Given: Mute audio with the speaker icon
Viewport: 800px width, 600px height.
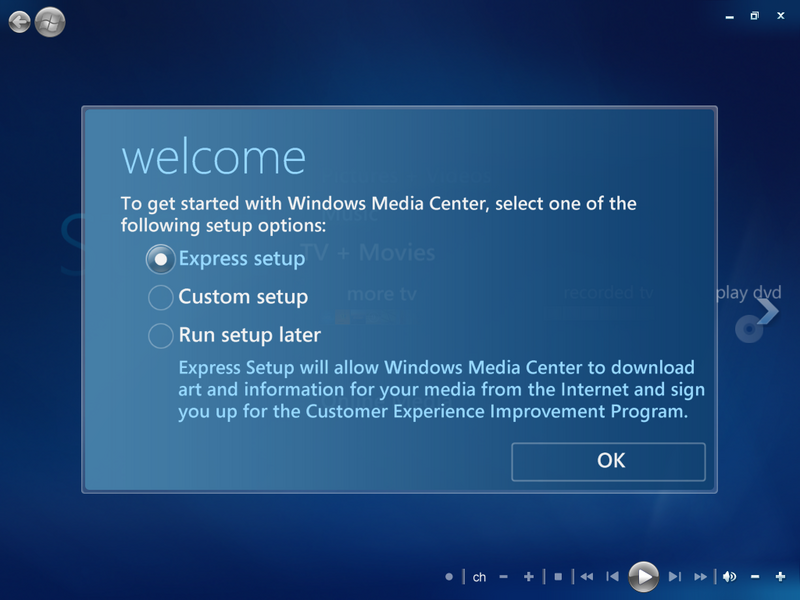Looking at the screenshot, I should 730,577.
